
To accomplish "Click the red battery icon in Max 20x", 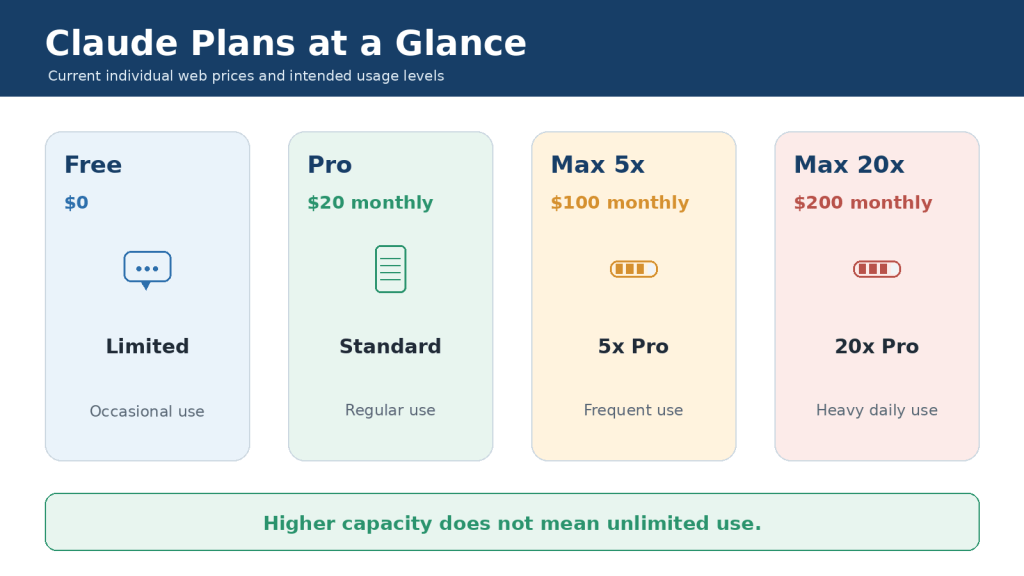I will (877, 269).
